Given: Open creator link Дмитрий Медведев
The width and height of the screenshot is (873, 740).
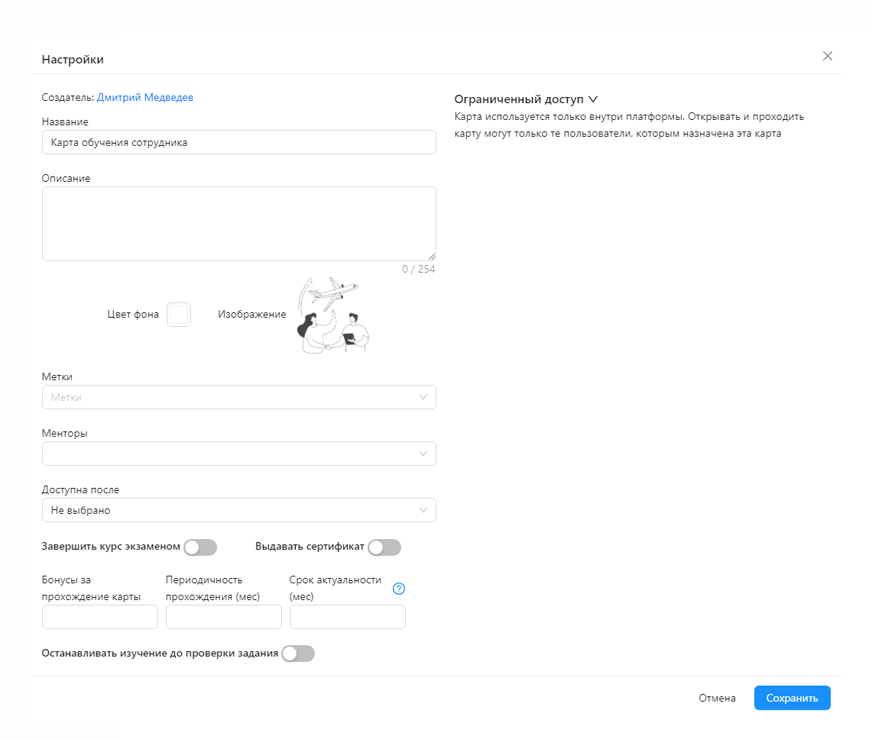Looking at the screenshot, I should 145,97.
